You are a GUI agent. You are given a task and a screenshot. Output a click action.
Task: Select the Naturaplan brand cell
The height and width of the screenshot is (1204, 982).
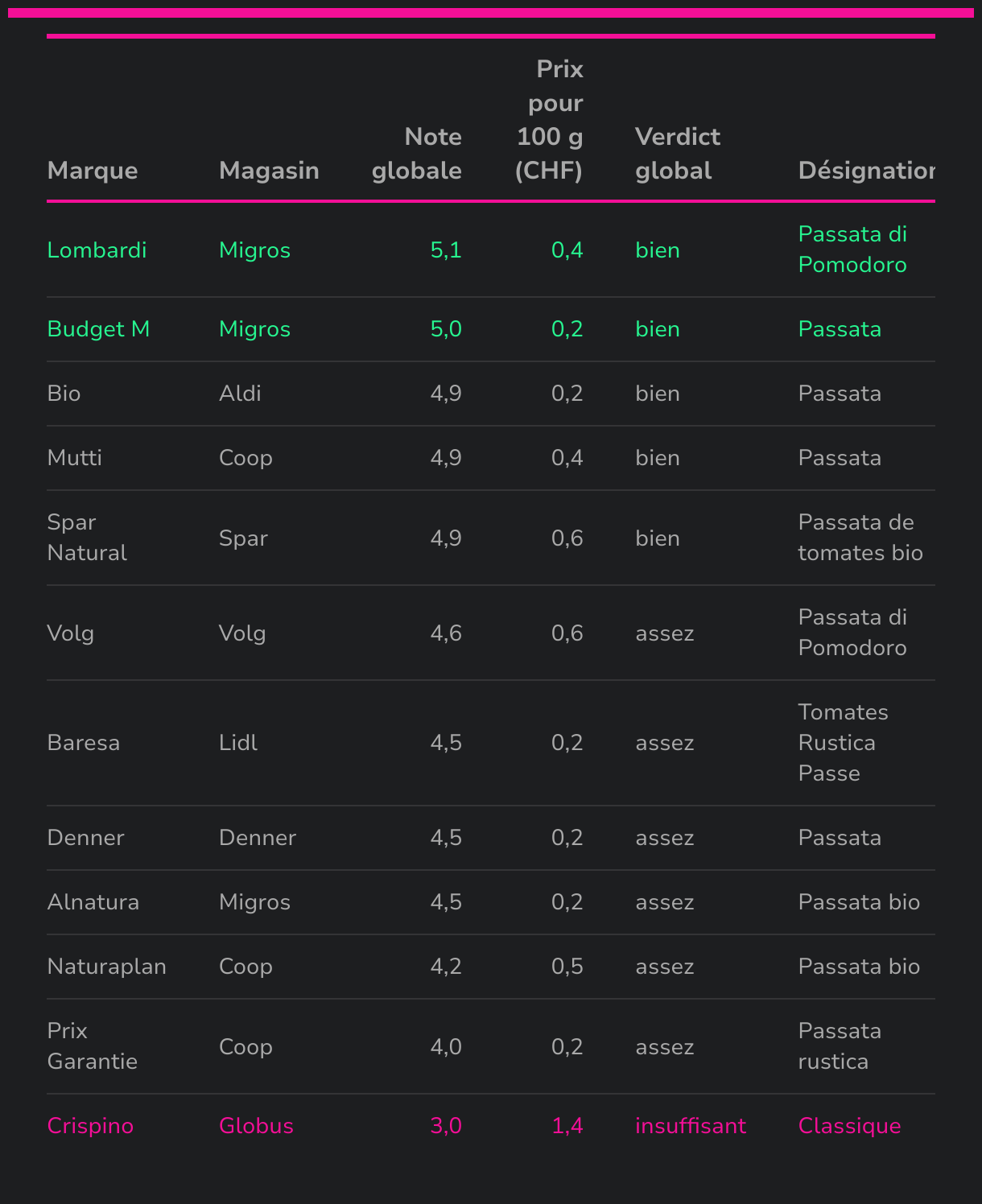pyautogui.click(x=107, y=967)
